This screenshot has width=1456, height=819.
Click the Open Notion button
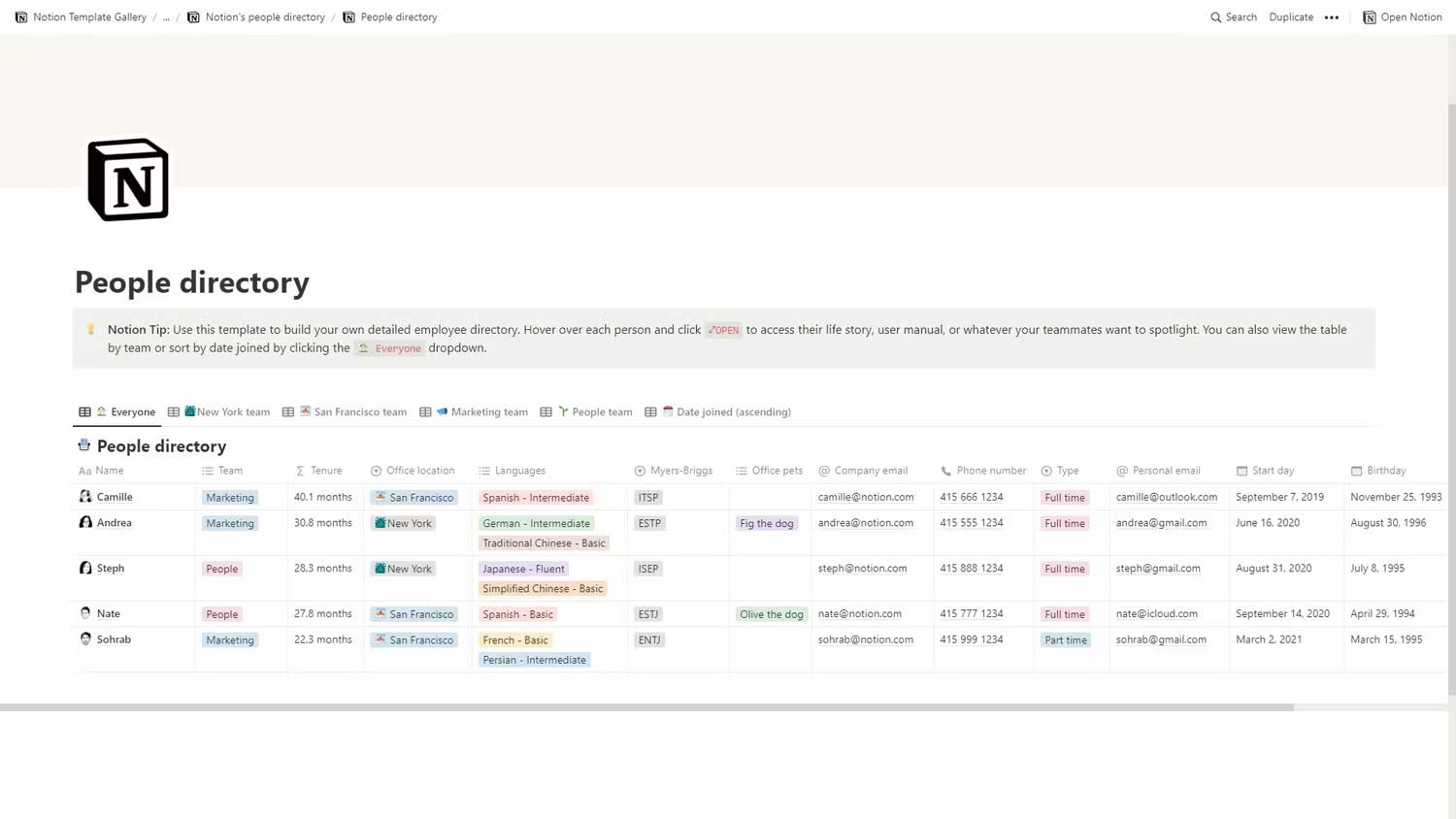tap(1403, 17)
